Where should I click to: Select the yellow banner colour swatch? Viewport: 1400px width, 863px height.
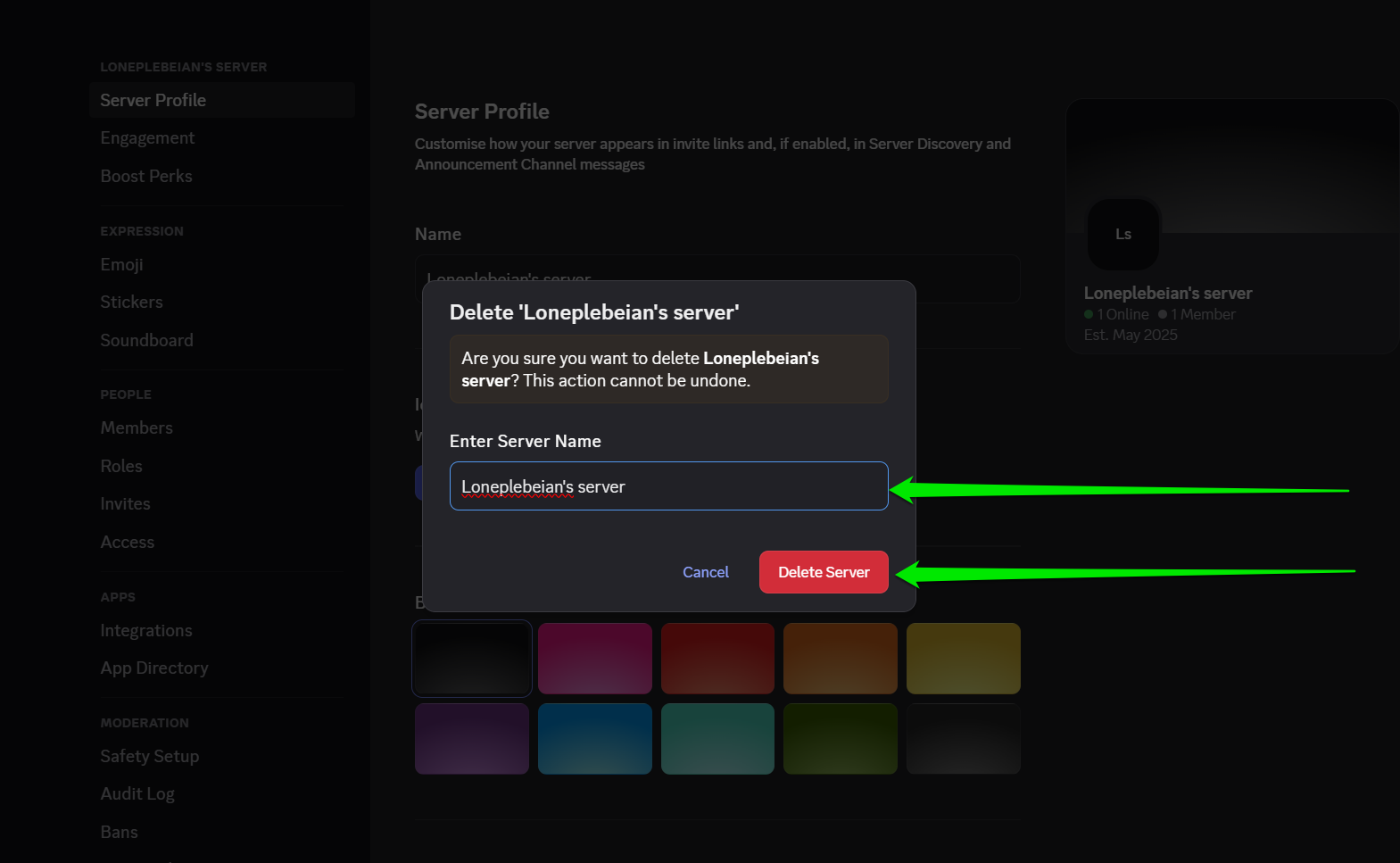(x=963, y=659)
